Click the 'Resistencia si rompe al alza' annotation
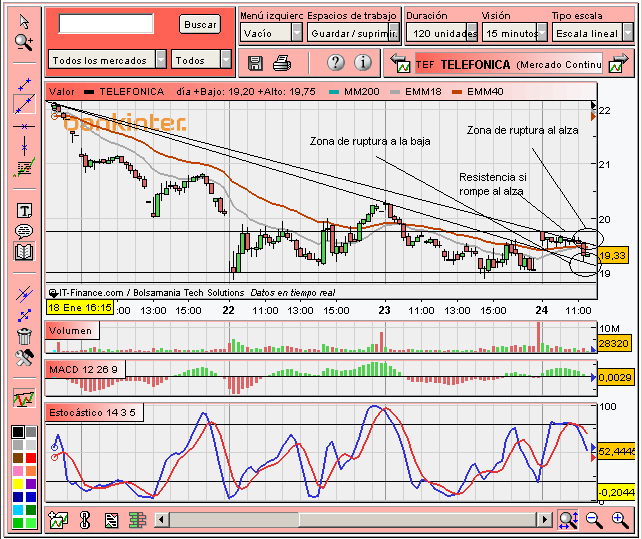The height and width of the screenshot is (539, 642). click(493, 184)
